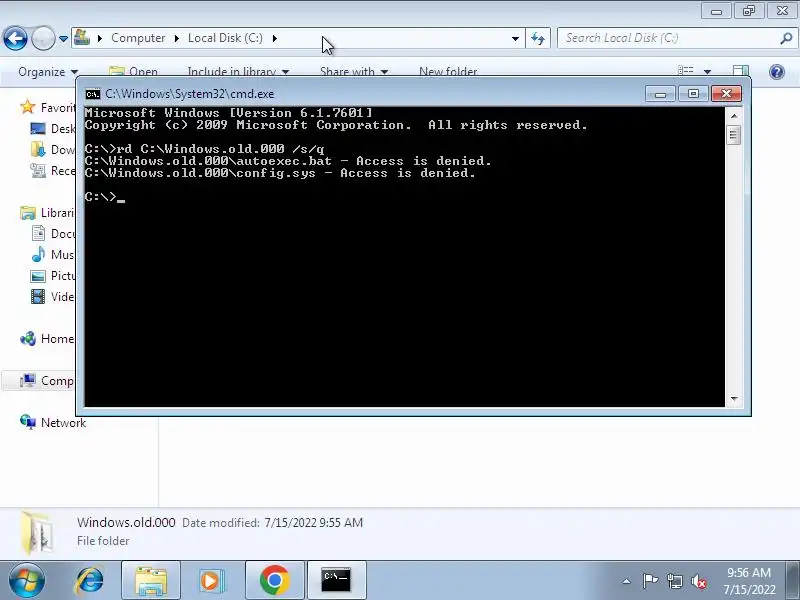Open Music library in navigation pane
The image size is (800, 600).
pos(53,255)
